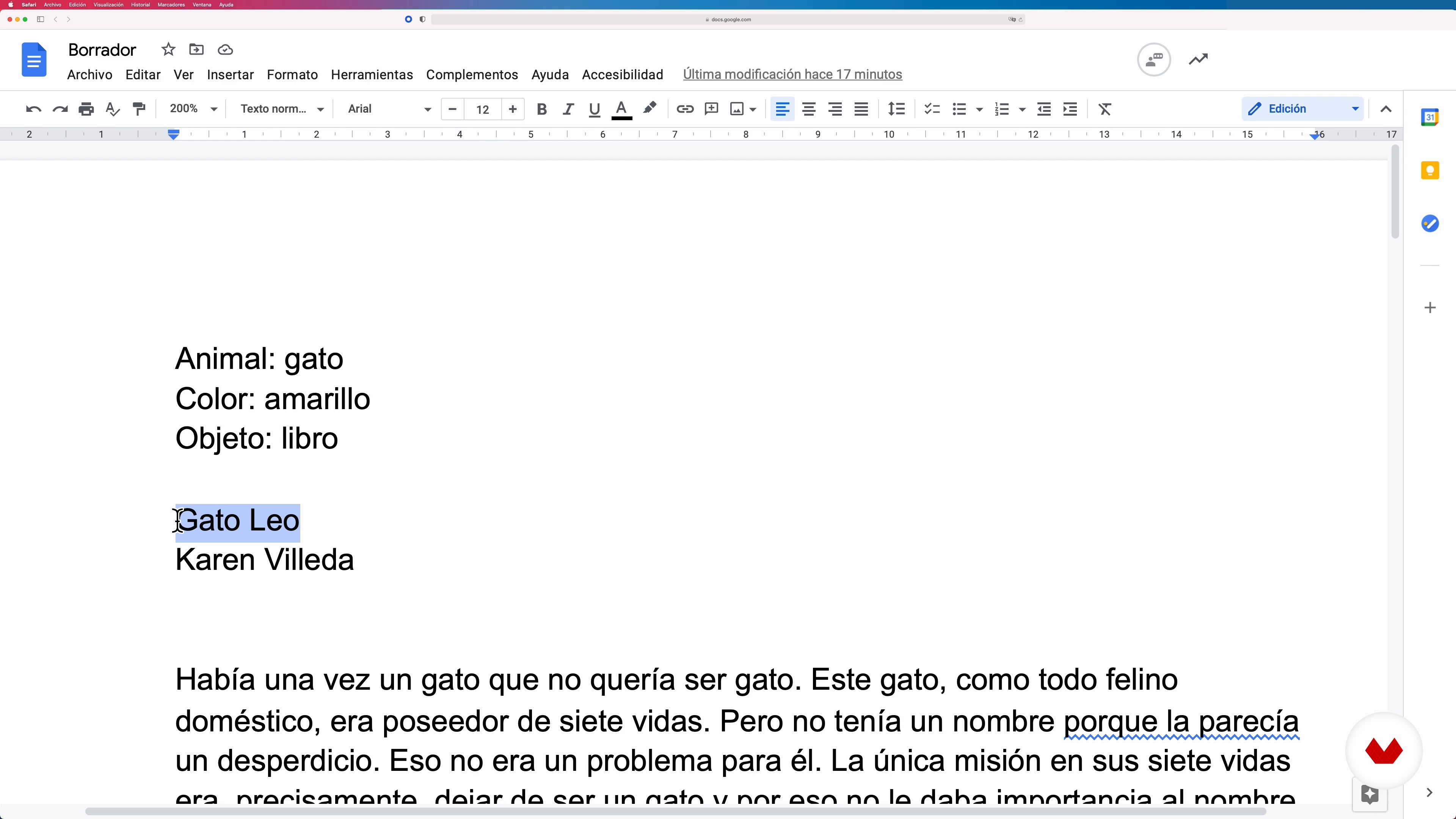Insert a checklist from toolbar
Screen dimensions: 1456x819
tap(932, 109)
